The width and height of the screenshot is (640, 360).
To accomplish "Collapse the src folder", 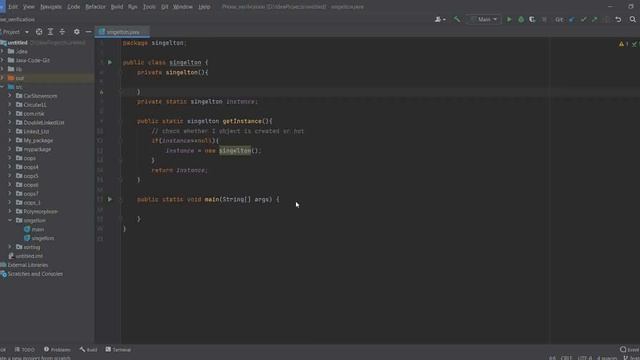I will 2,87.
